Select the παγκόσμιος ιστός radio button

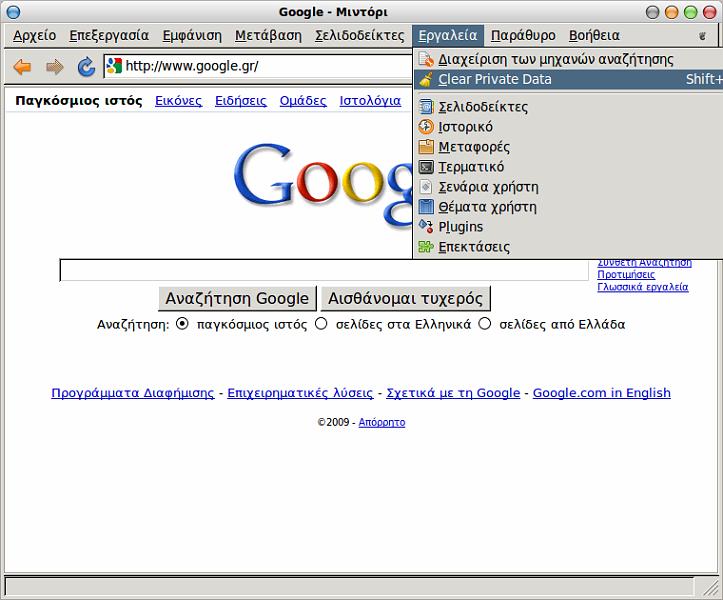[x=183, y=324]
